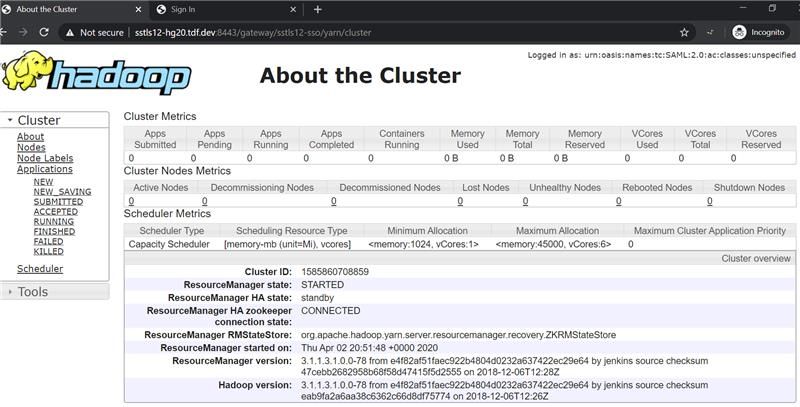800x407 pixels.
Task: Show FAILED applications
Action: click(48, 241)
